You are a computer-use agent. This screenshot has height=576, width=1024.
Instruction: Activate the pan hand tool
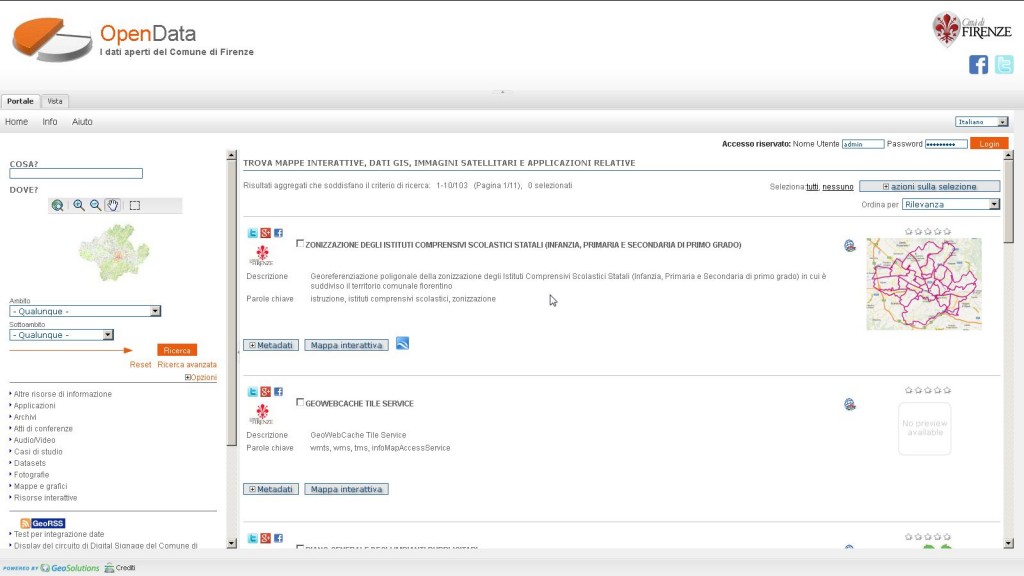[113, 205]
